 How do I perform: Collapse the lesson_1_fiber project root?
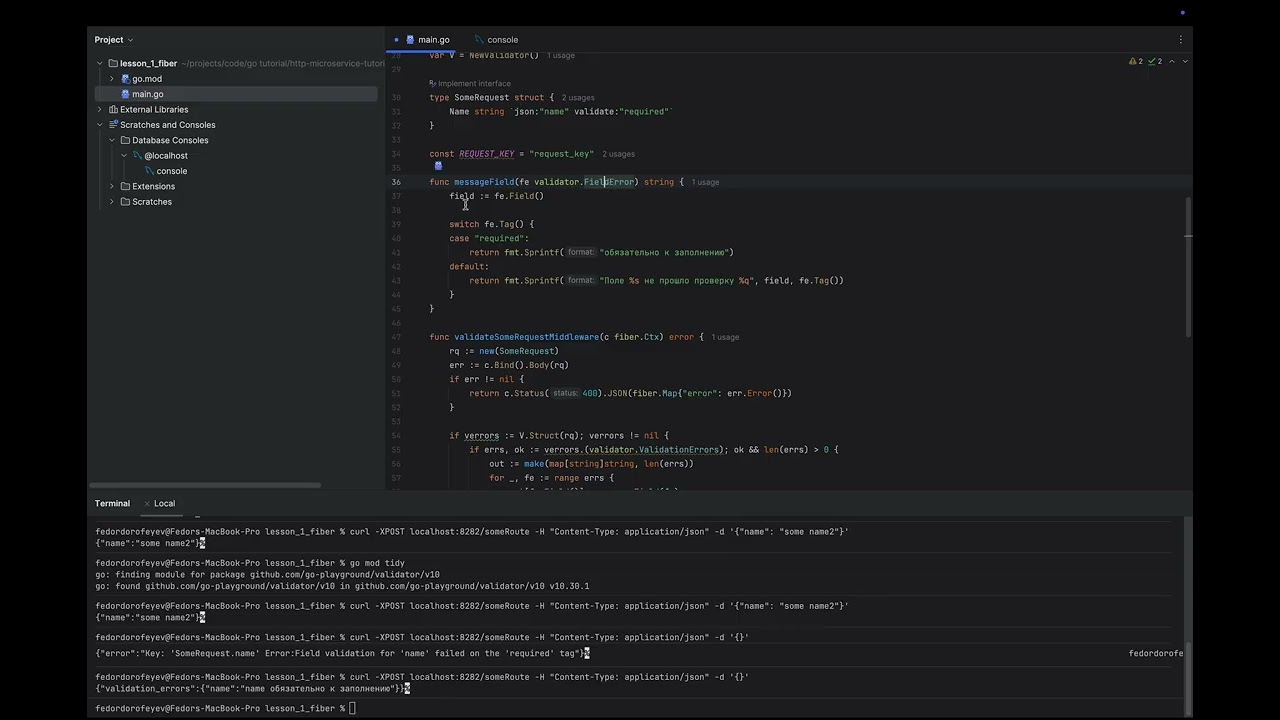coord(100,63)
